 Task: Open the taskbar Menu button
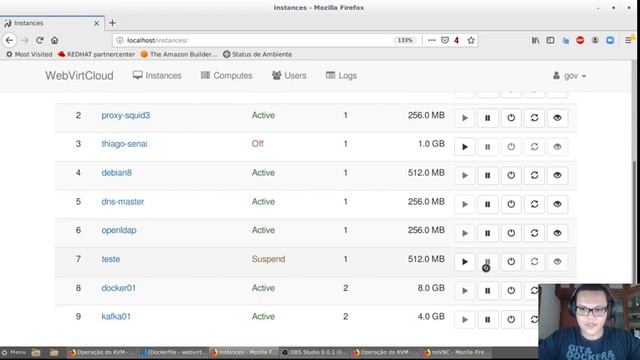coord(14,352)
